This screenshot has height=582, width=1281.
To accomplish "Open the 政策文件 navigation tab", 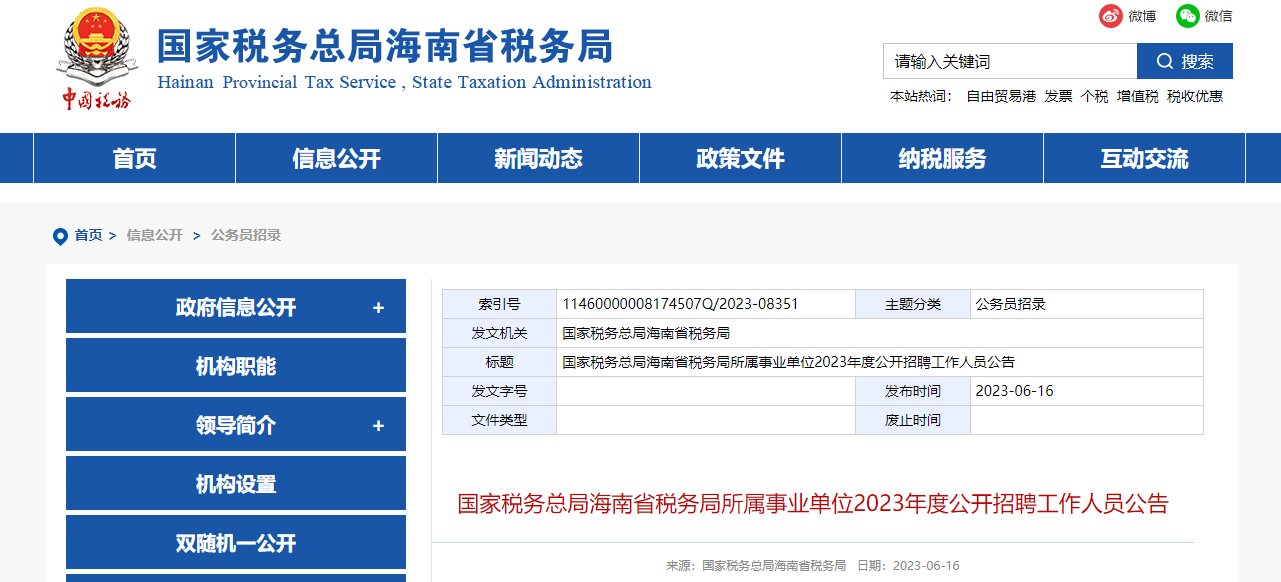I will pos(741,158).
